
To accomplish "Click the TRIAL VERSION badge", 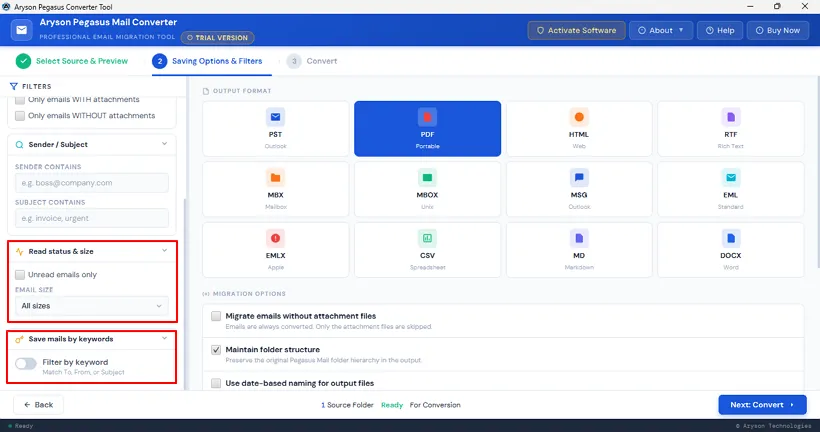I will click(218, 38).
